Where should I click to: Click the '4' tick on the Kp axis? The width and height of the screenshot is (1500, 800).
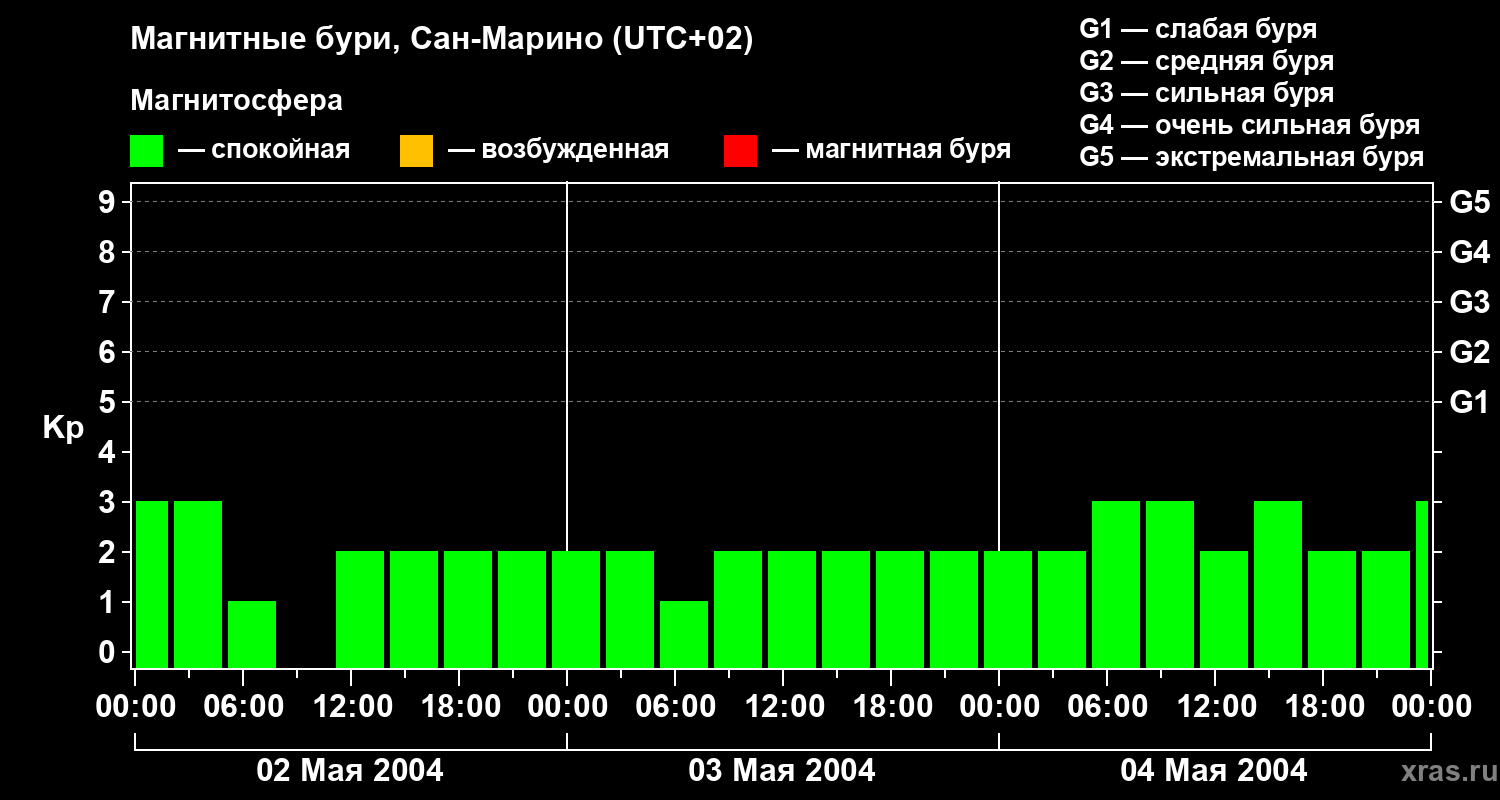click(x=109, y=452)
